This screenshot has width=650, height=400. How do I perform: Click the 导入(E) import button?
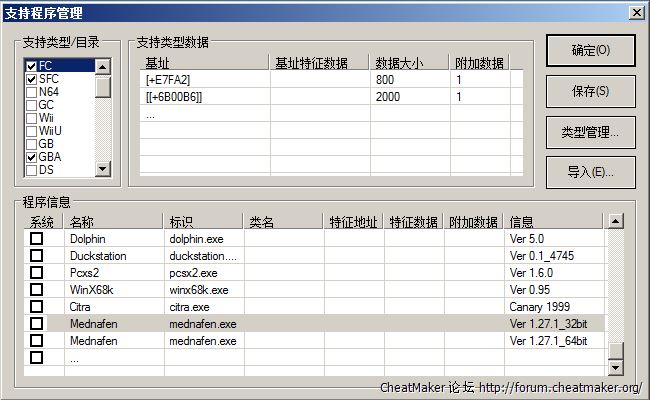click(590, 172)
